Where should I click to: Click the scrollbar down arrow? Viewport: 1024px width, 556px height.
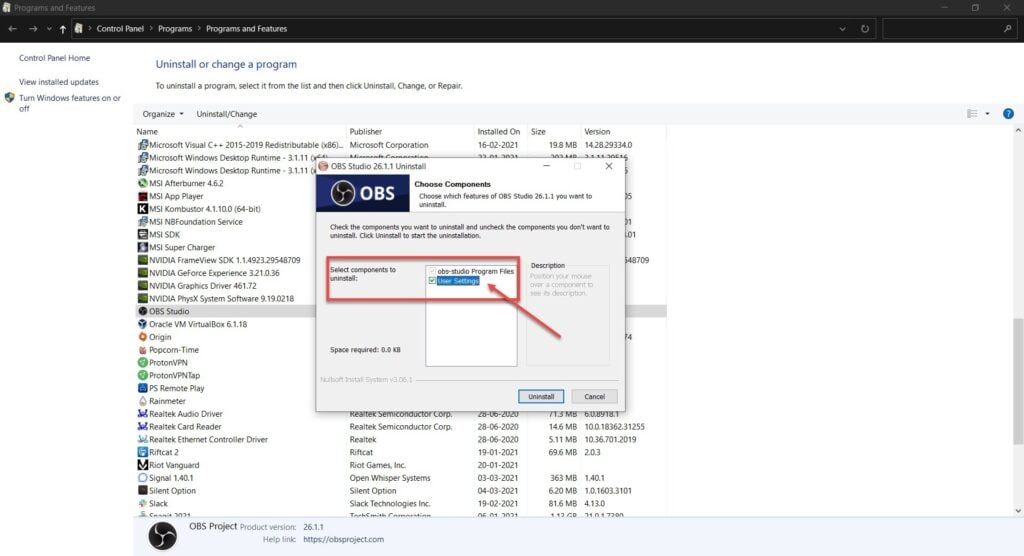1017,511
